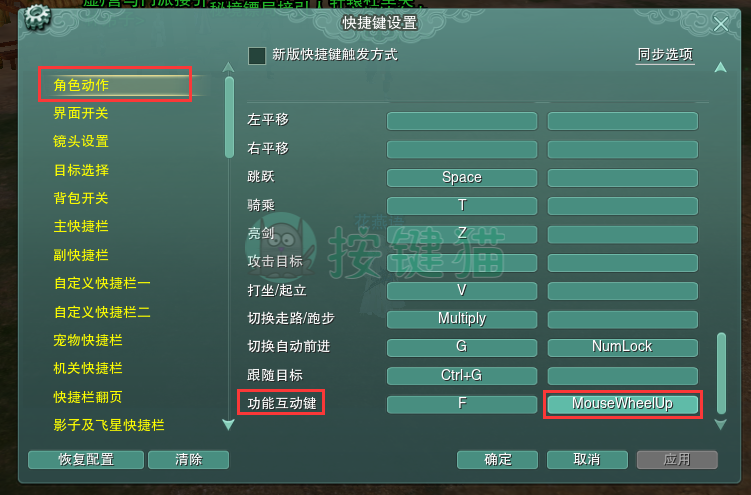The image size is (751, 495).
Task: Click the category list scroll-up arrow
Action: coord(228,68)
